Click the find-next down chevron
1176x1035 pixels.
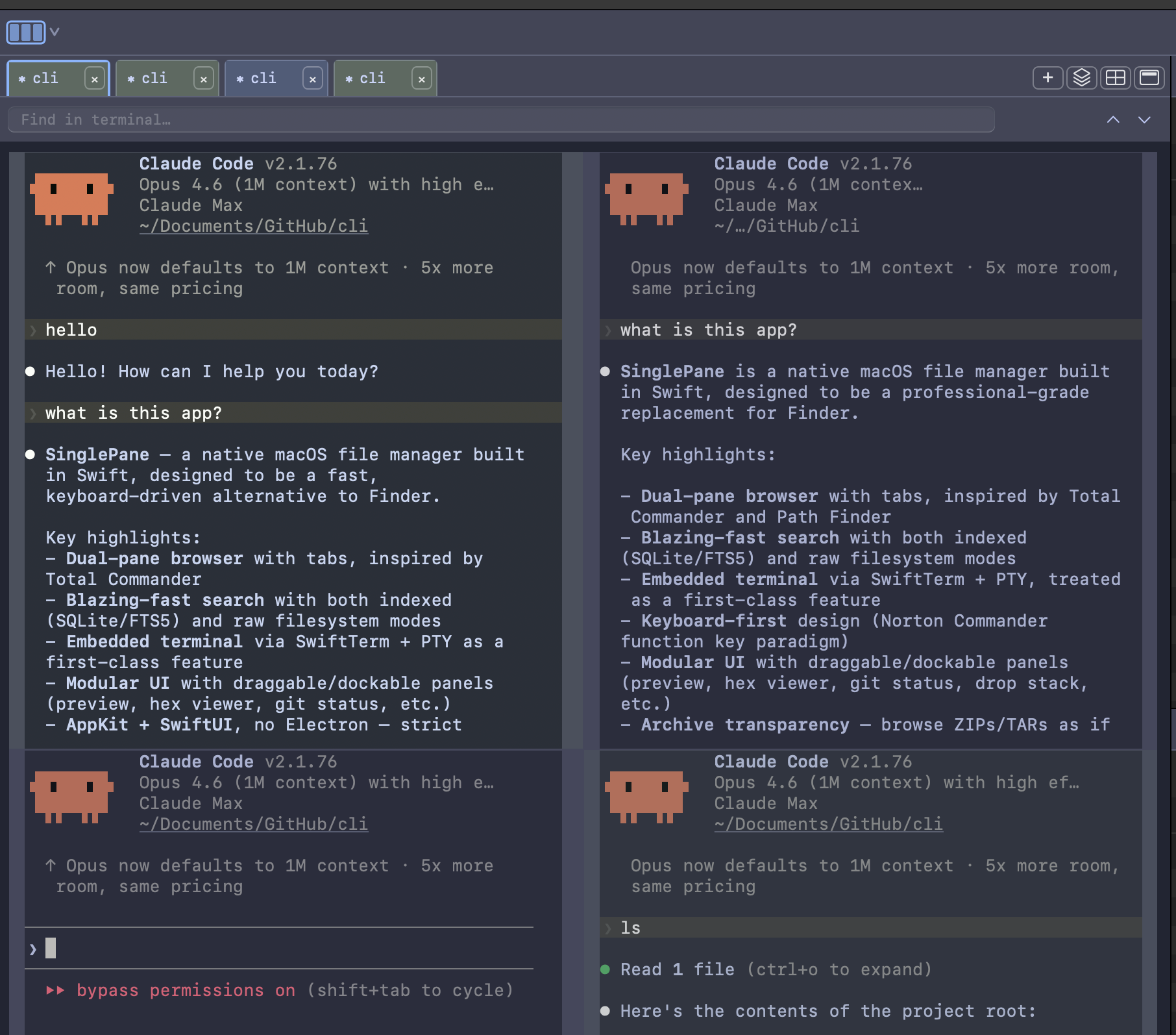[1143, 119]
